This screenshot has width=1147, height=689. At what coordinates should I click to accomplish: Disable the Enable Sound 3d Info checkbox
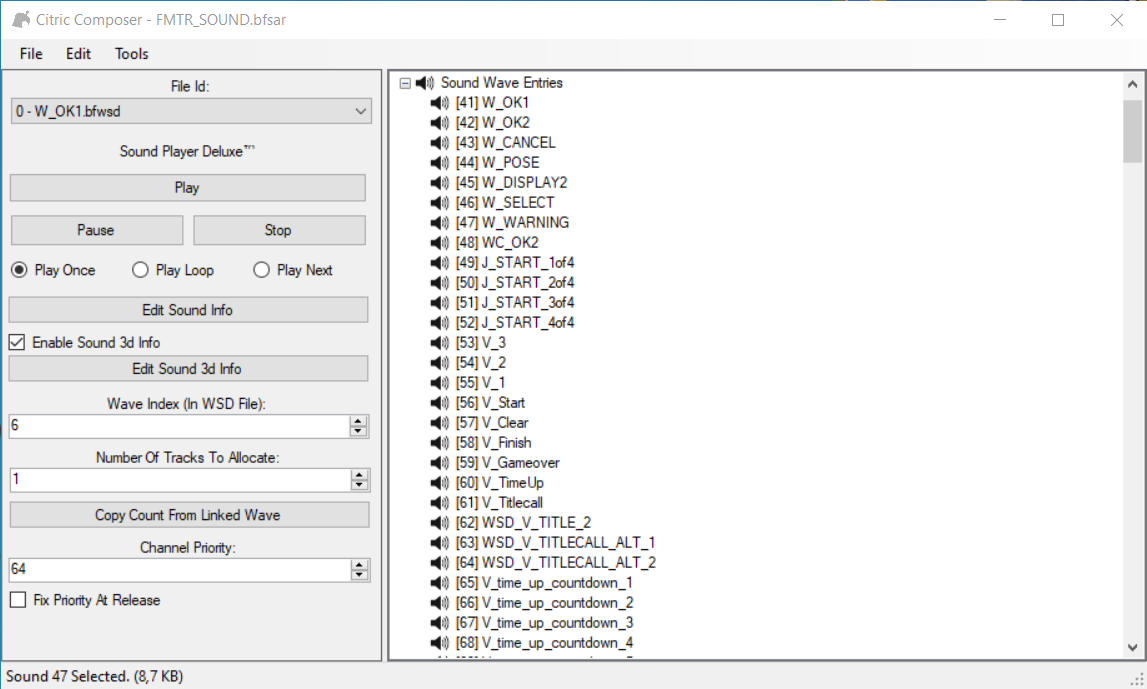coord(17,342)
